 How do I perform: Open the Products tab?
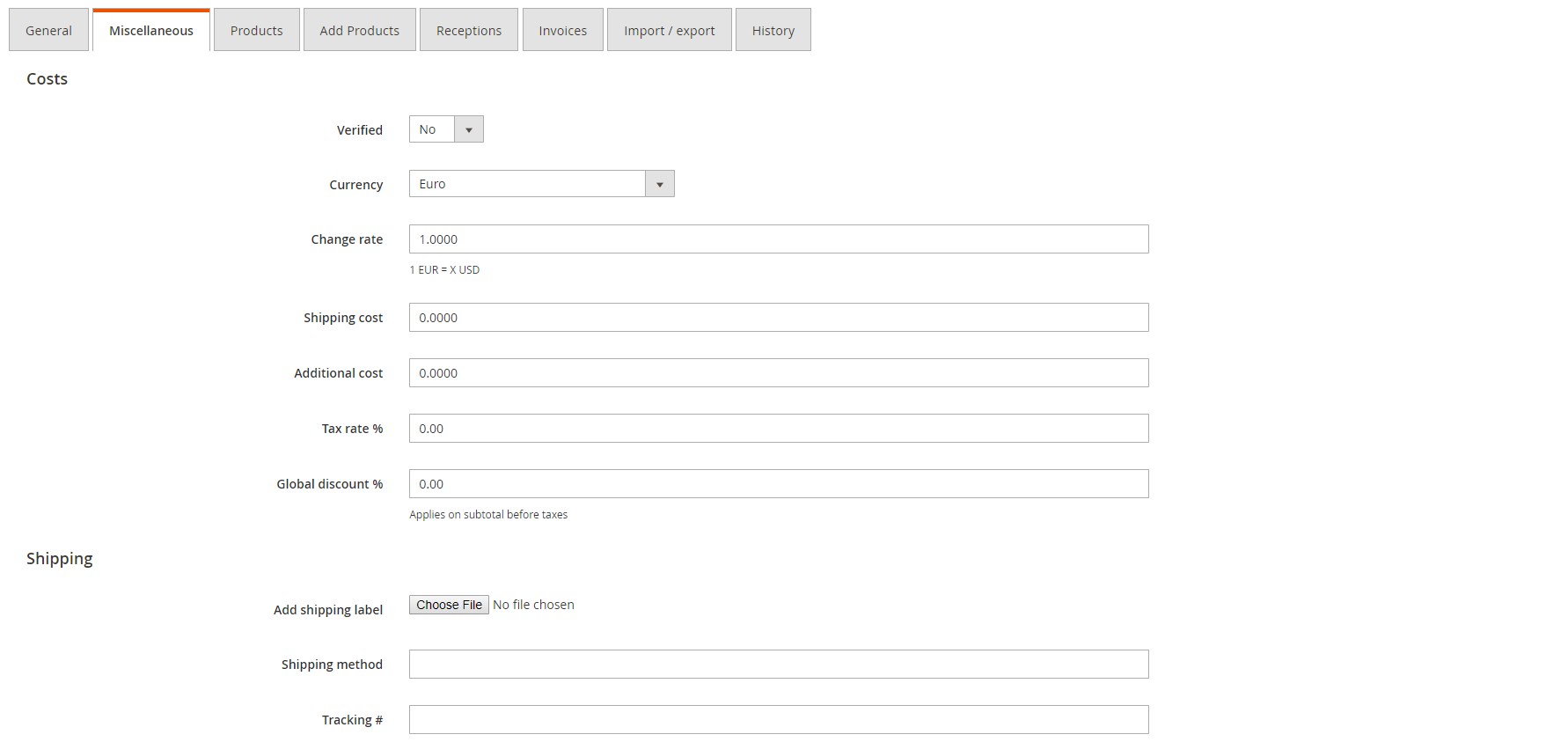pos(257,30)
